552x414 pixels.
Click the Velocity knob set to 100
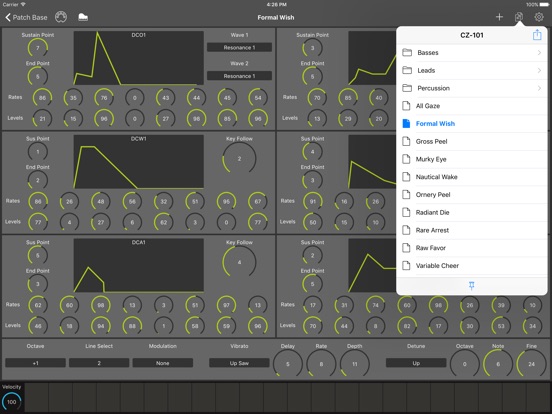click(11, 402)
